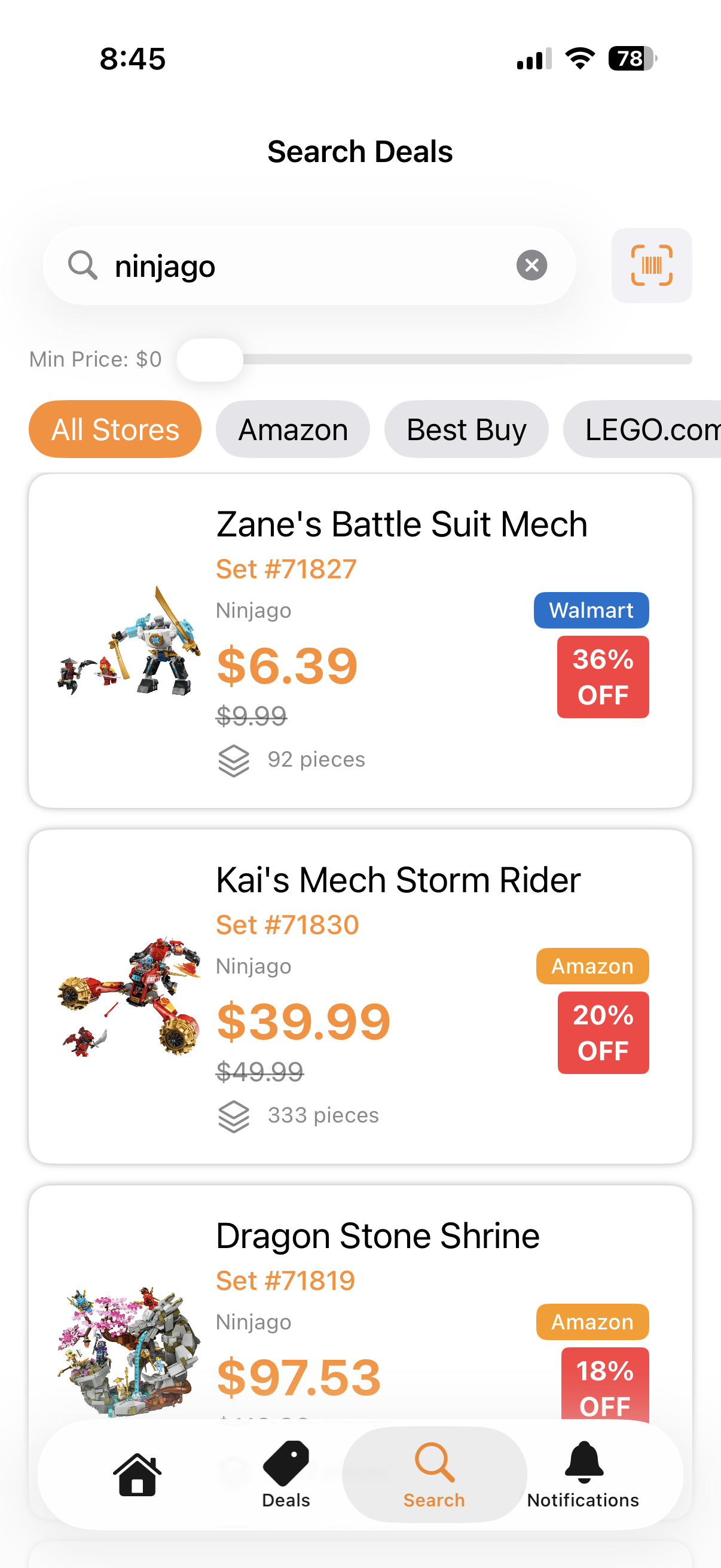The image size is (721, 1568).
Task: Click the pieces icon on Kai's Mech Storm Rider
Action: tap(233, 1115)
